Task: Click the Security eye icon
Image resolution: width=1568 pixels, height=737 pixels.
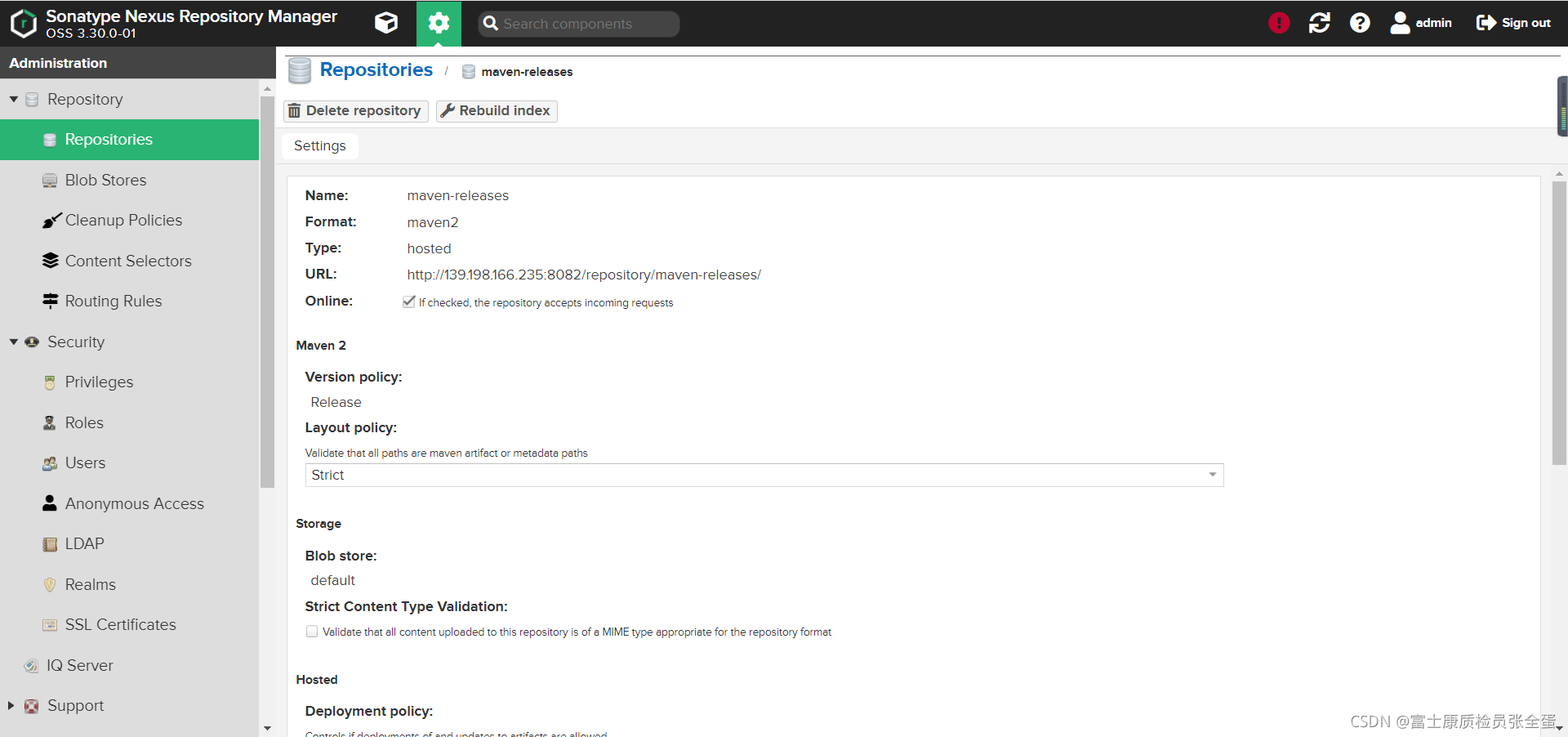Action: coord(32,342)
